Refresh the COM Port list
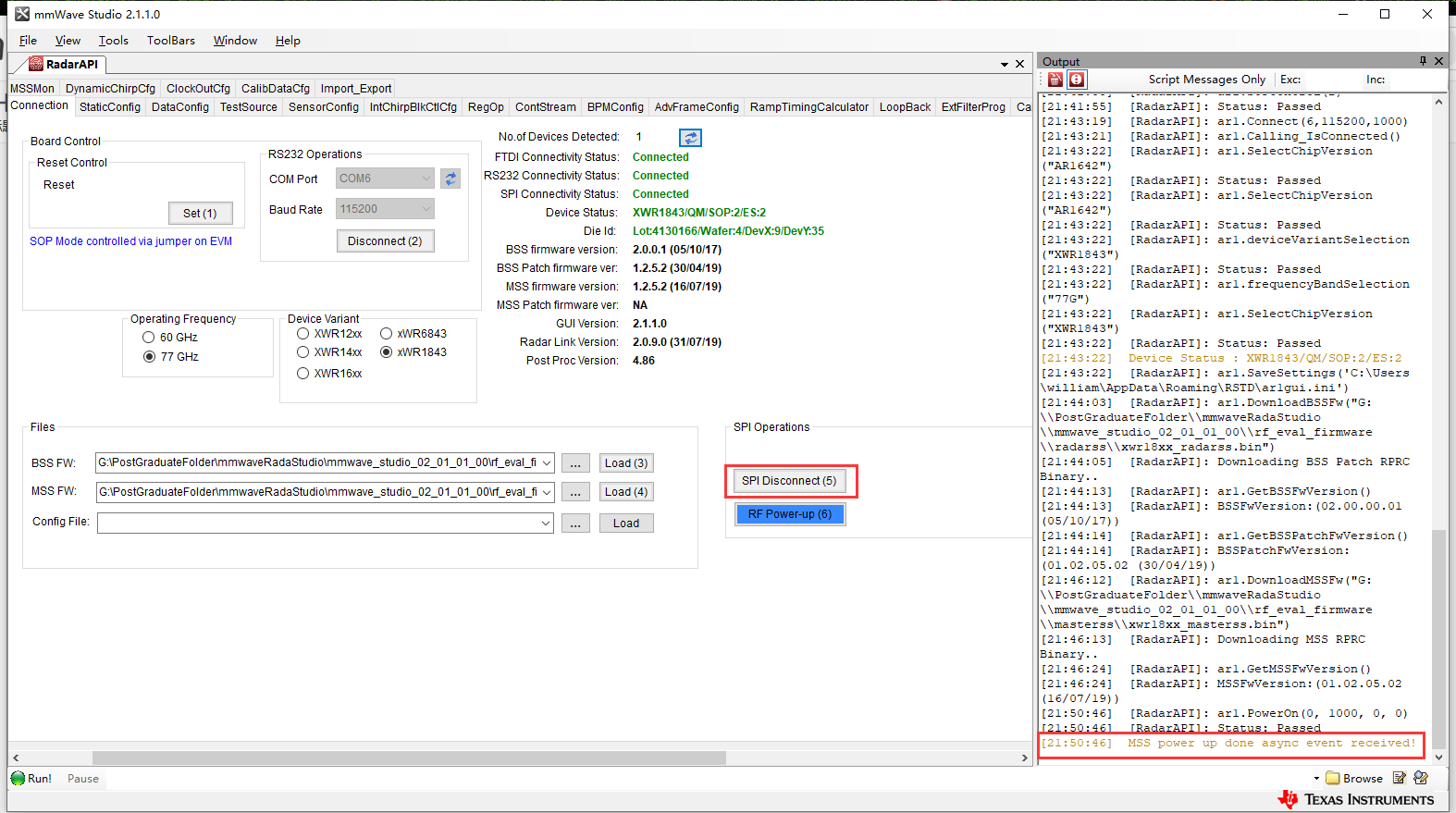1456x813 pixels. click(450, 179)
